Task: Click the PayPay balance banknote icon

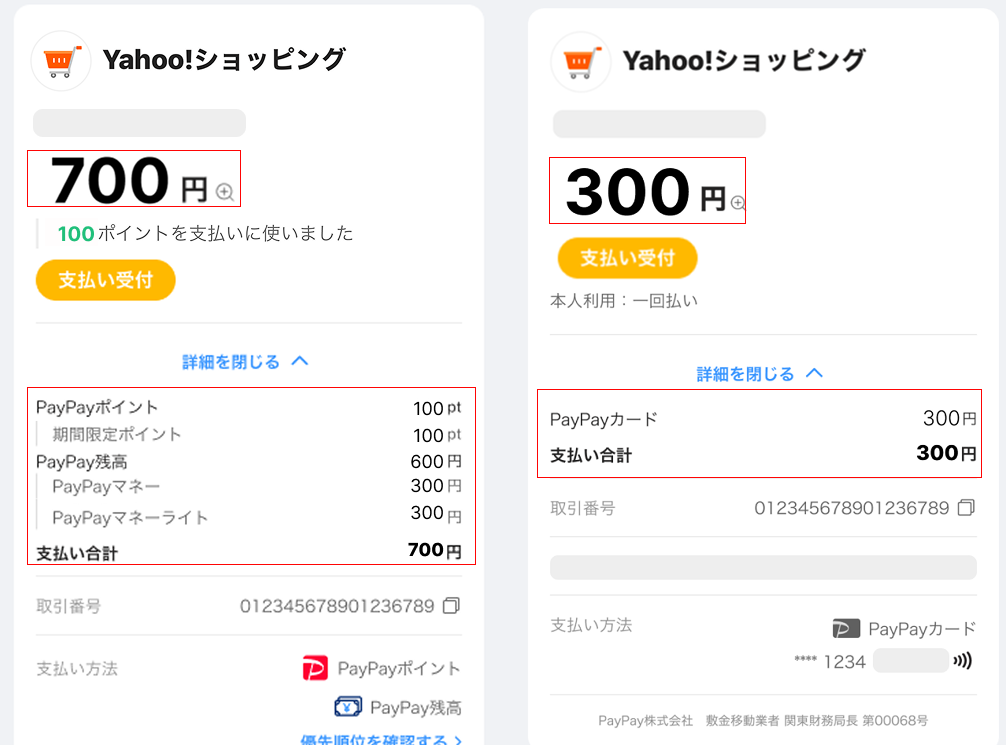Action: pos(348,707)
